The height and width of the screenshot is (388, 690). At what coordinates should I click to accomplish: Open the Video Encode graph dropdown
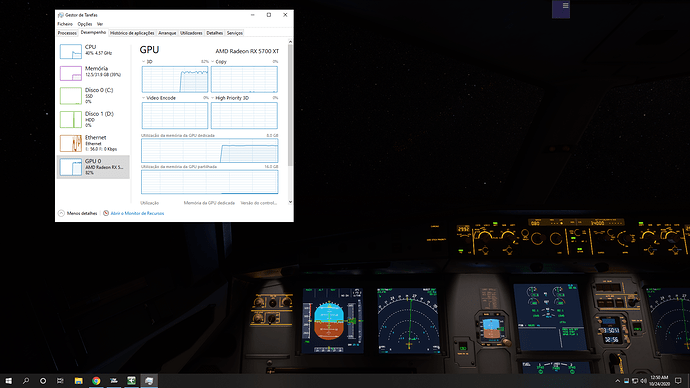click(x=143, y=98)
